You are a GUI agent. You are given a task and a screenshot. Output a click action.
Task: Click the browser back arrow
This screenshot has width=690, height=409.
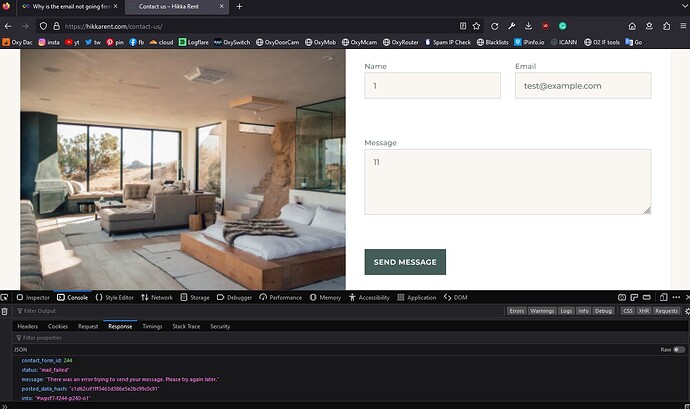(9, 26)
